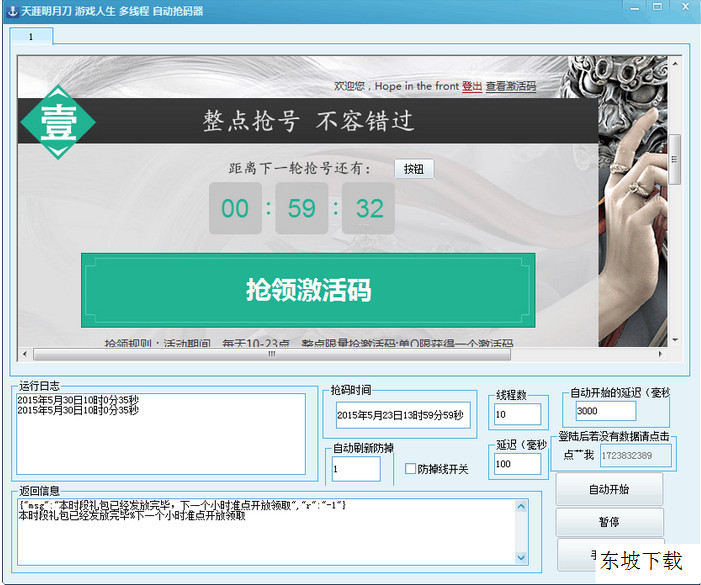Click the big 抢领激活码 button
The height and width of the screenshot is (585, 701).
pos(308,290)
